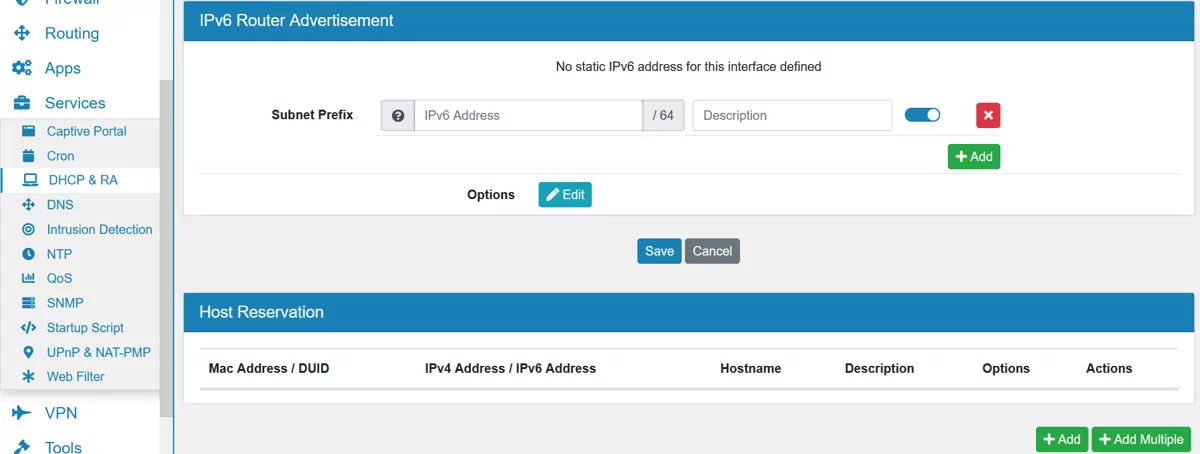Viewport: 1200px width, 454px height.
Task: Click the Actions column header
Action: tap(1109, 368)
